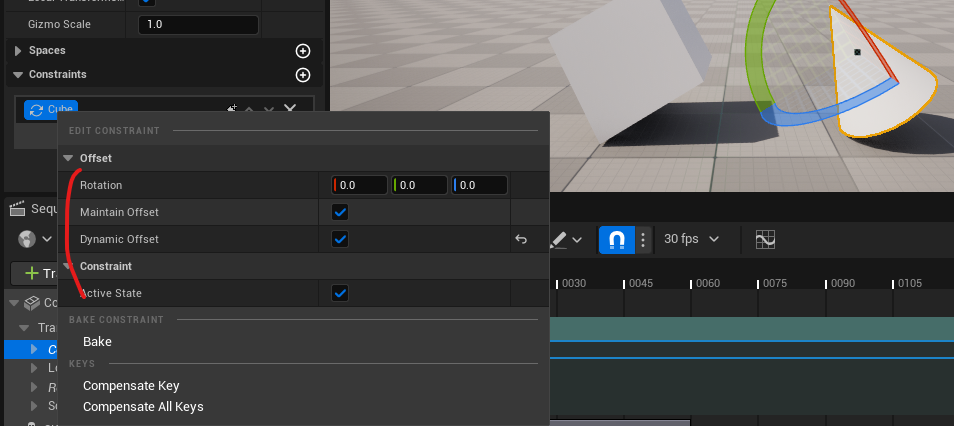Viewport: 954px width, 426px height.
Task: Grab the red rotation gizmo line
Action: [870, 40]
